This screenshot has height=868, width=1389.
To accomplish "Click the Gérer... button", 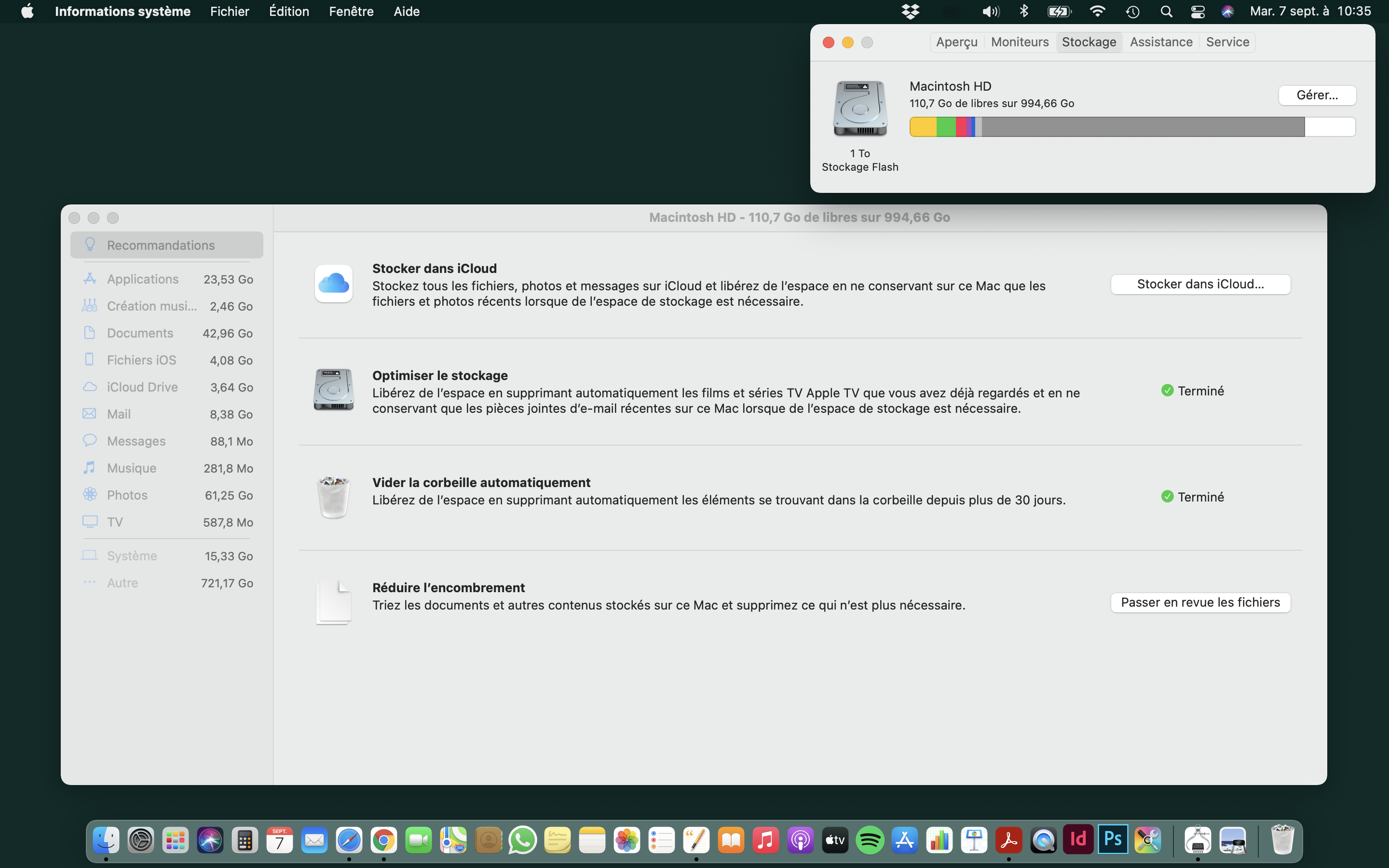I will 1317,95.
